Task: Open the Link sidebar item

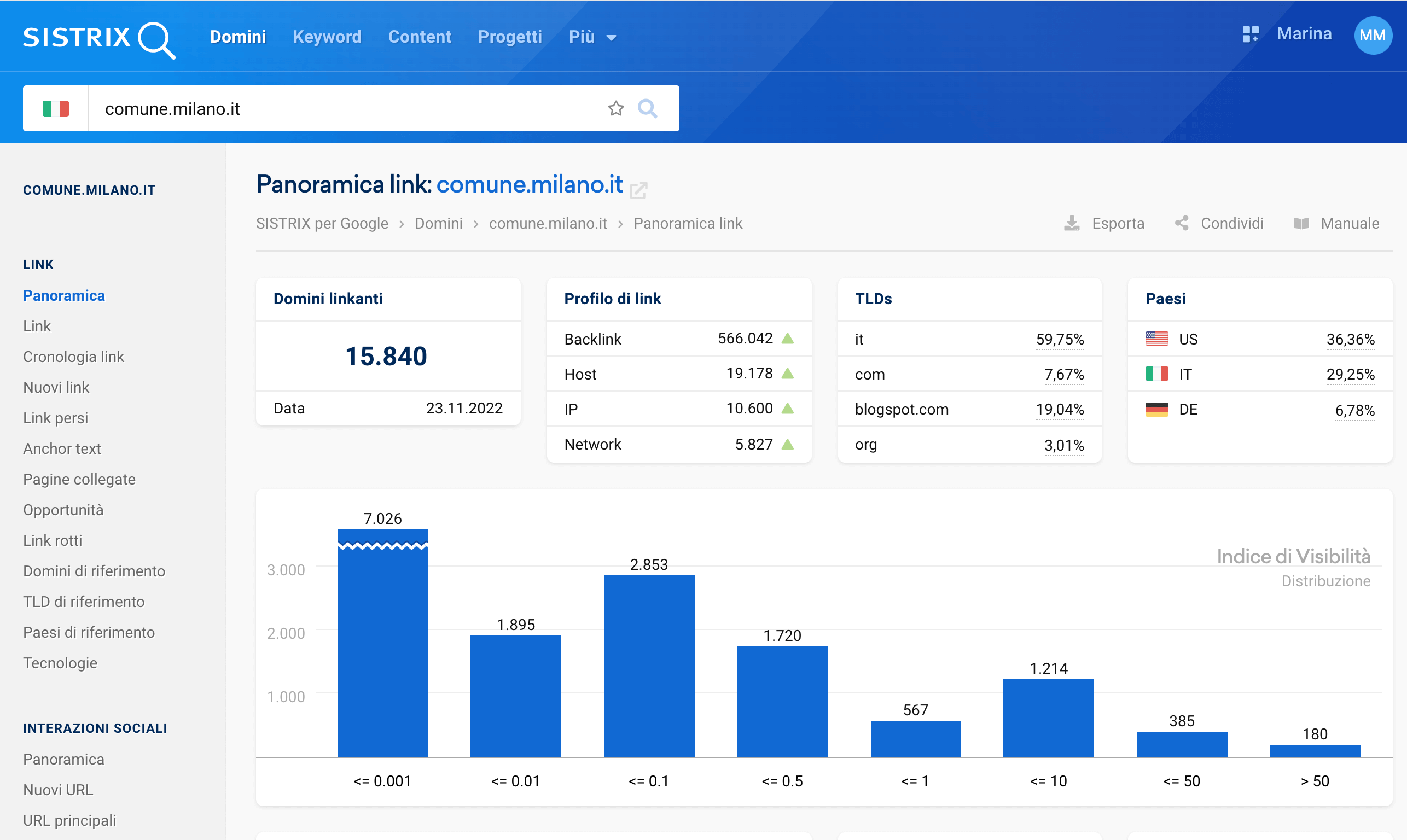Action: pyautogui.click(x=37, y=326)
